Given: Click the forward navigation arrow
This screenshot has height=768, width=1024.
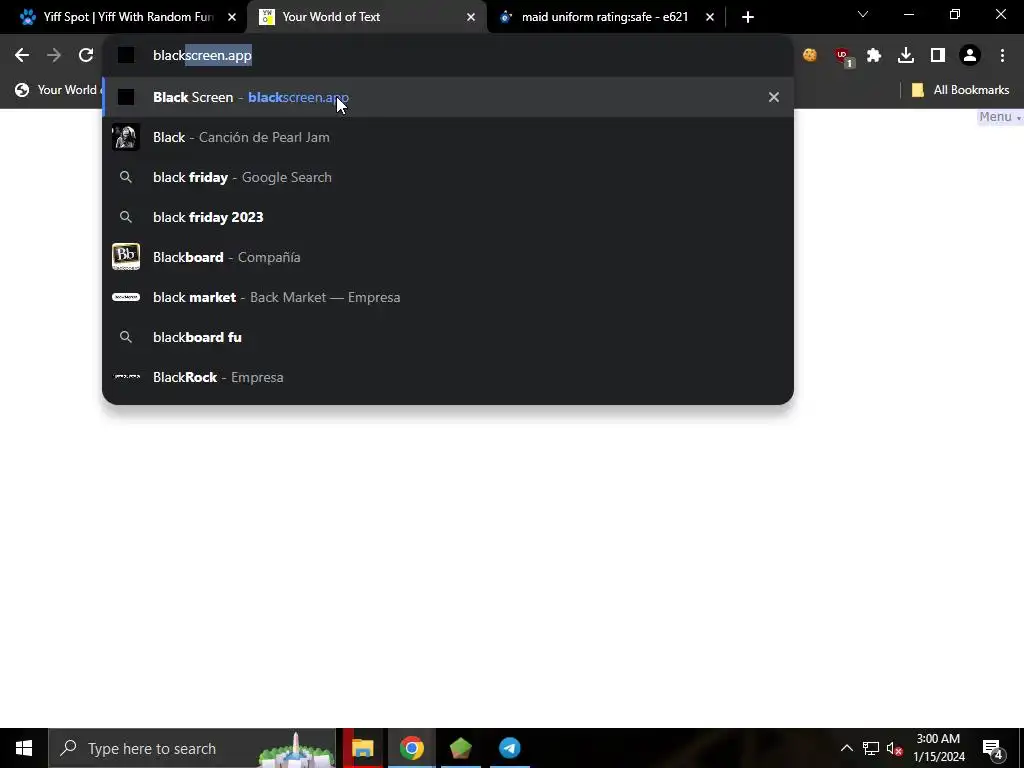Looking at the screenshot, I should pos(54,56).
